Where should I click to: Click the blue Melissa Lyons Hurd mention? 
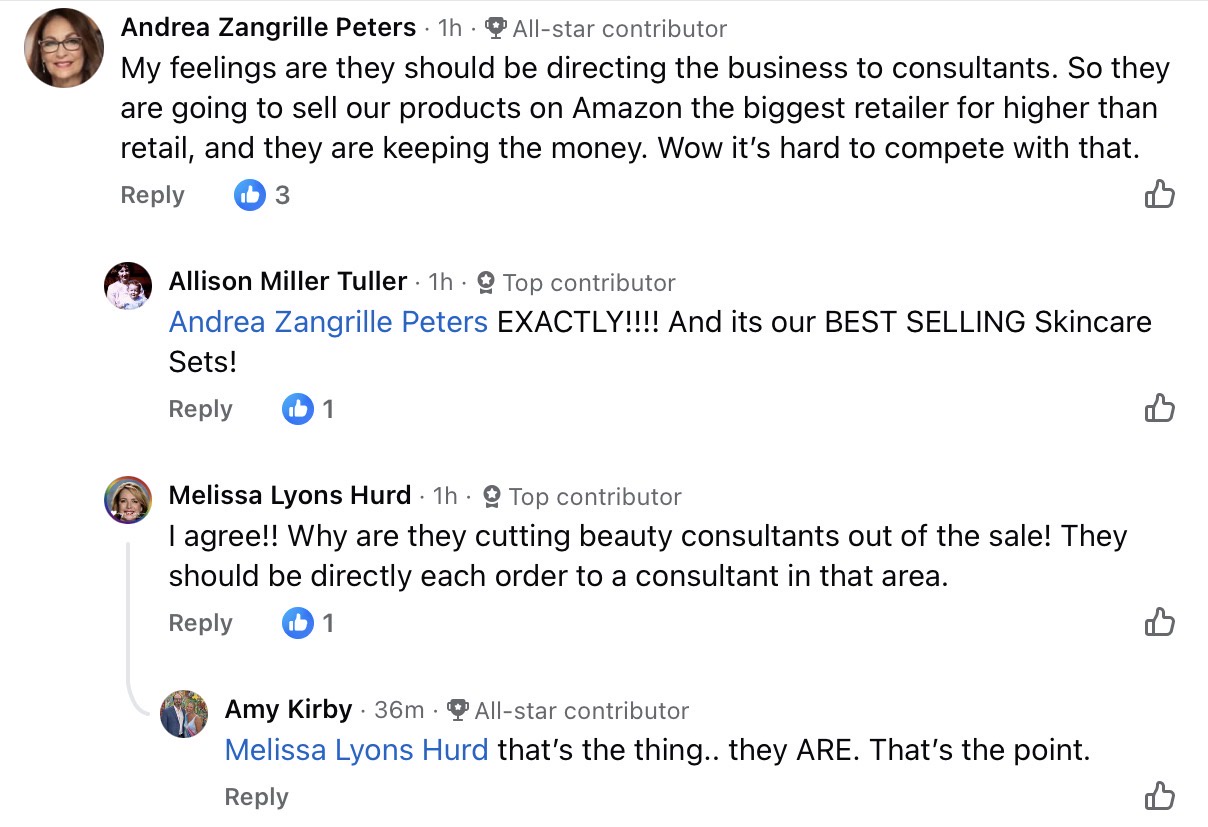click(356, 750)
